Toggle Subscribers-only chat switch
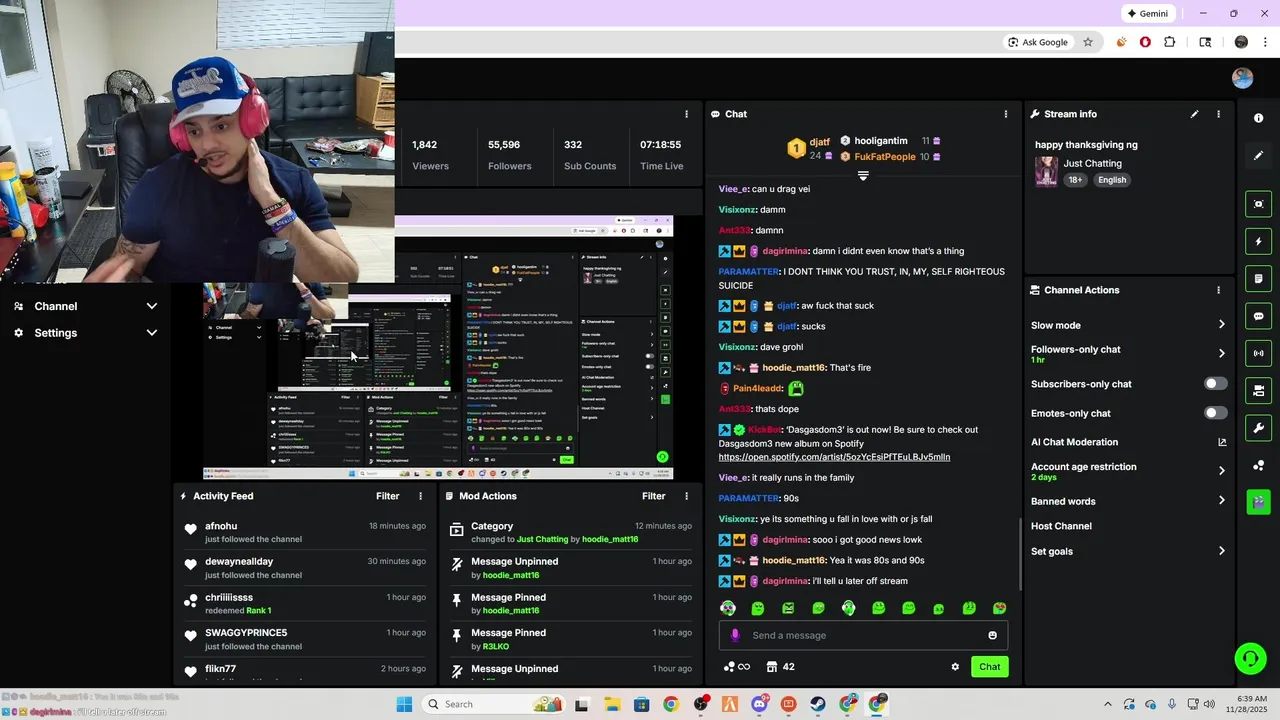The width and height of the screenshot is (1280, 720). tap(1215, 384)
